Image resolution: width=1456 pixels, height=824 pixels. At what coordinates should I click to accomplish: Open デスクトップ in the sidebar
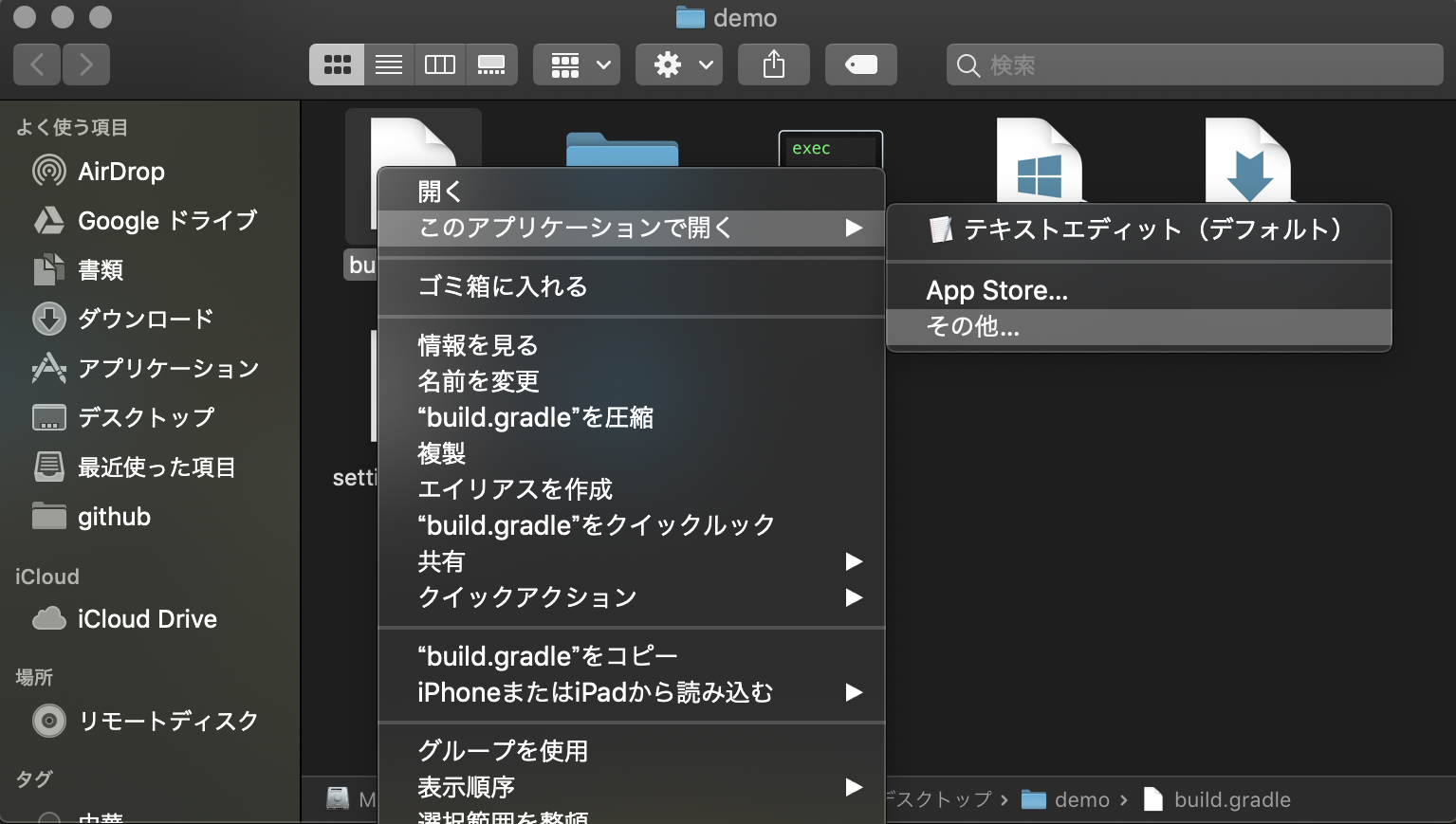point(123,418)
